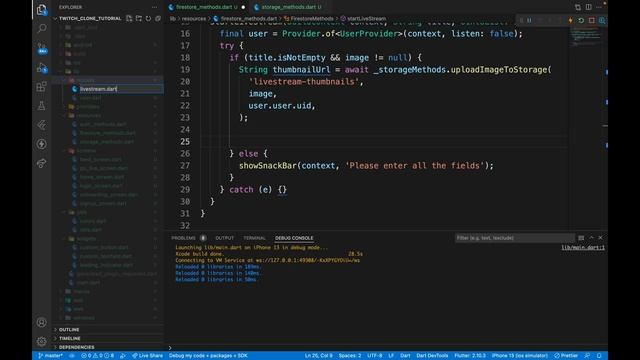The height and width of the screenshot is (360, 640).
Task: Open editor more actions menu
Action: 599,7
